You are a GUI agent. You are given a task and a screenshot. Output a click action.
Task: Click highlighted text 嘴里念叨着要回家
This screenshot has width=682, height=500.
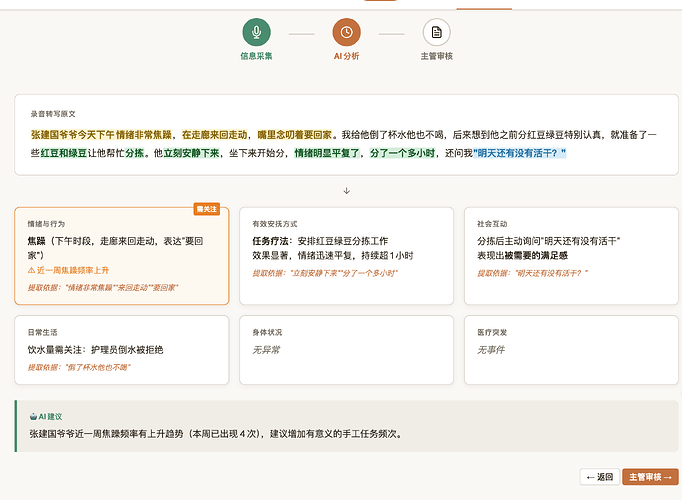pos(294,135)
